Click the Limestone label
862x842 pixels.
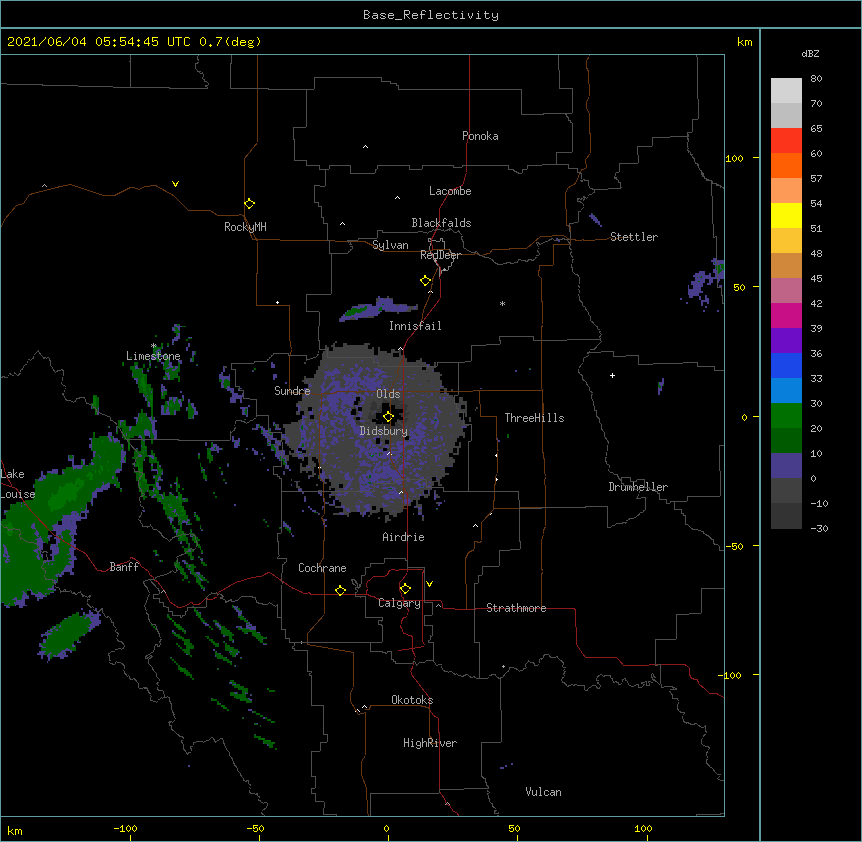click(153, 356)
